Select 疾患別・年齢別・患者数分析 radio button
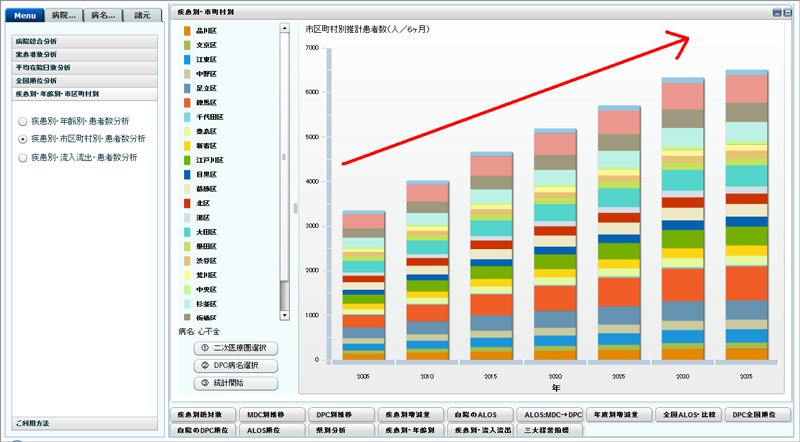 coord(22,121)
